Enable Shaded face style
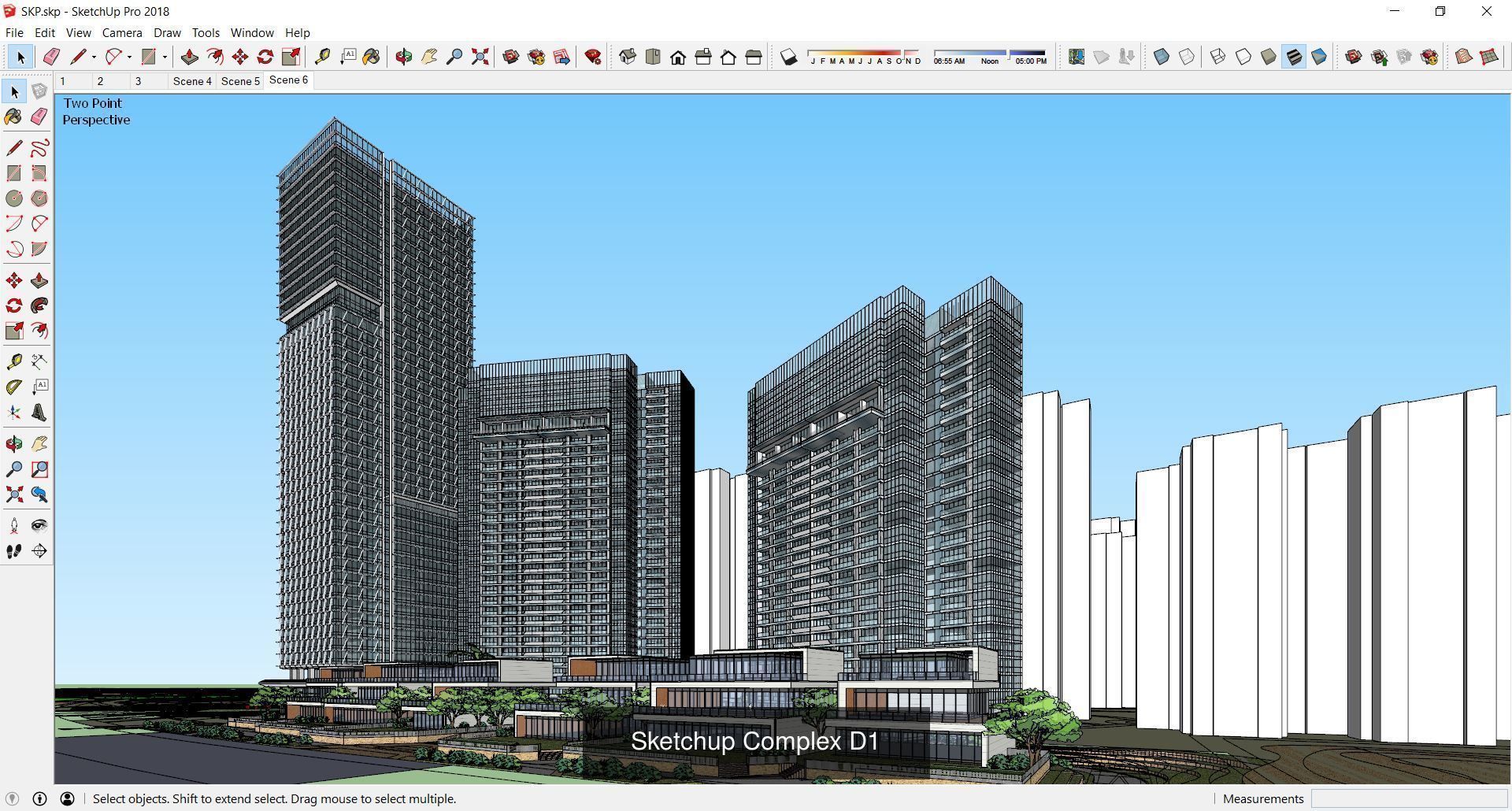Screen dimensions: 1512x811 tap(1269, 57)
